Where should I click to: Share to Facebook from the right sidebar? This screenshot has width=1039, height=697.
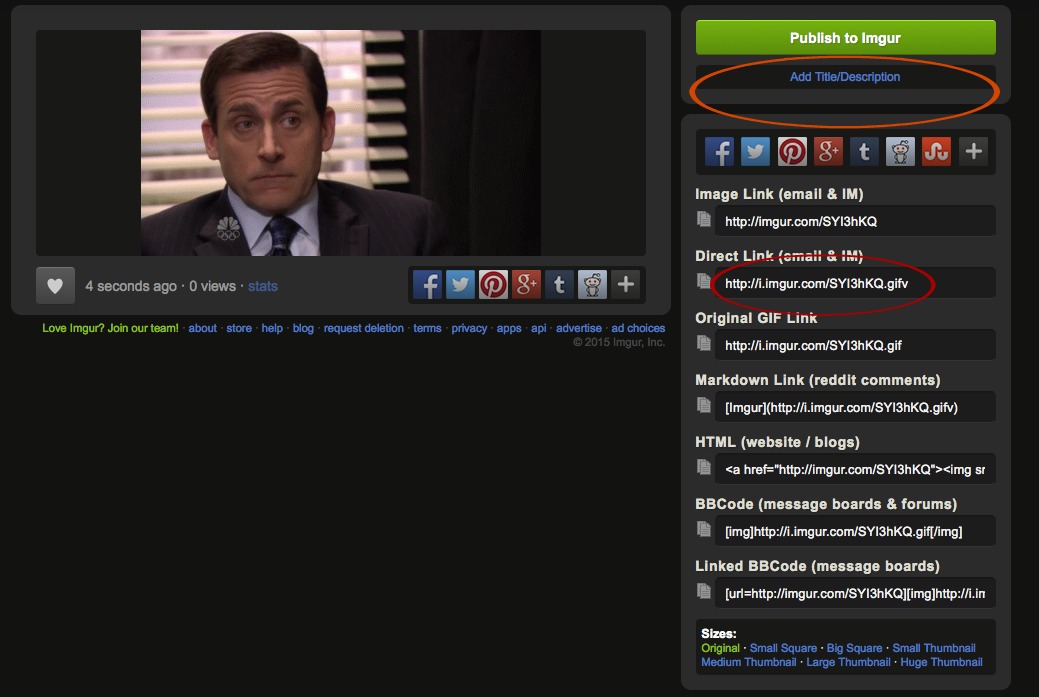click(720, 152)
